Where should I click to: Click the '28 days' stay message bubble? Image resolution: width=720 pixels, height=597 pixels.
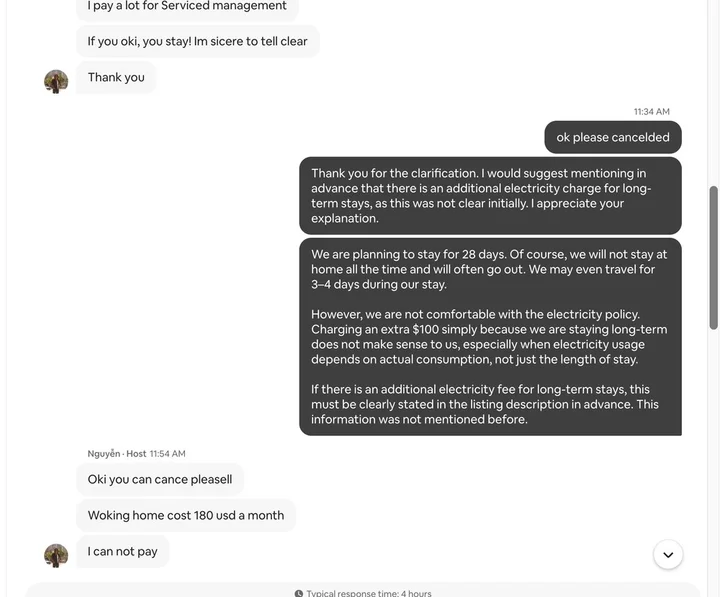pyautogui.click(x=490, y=337)
